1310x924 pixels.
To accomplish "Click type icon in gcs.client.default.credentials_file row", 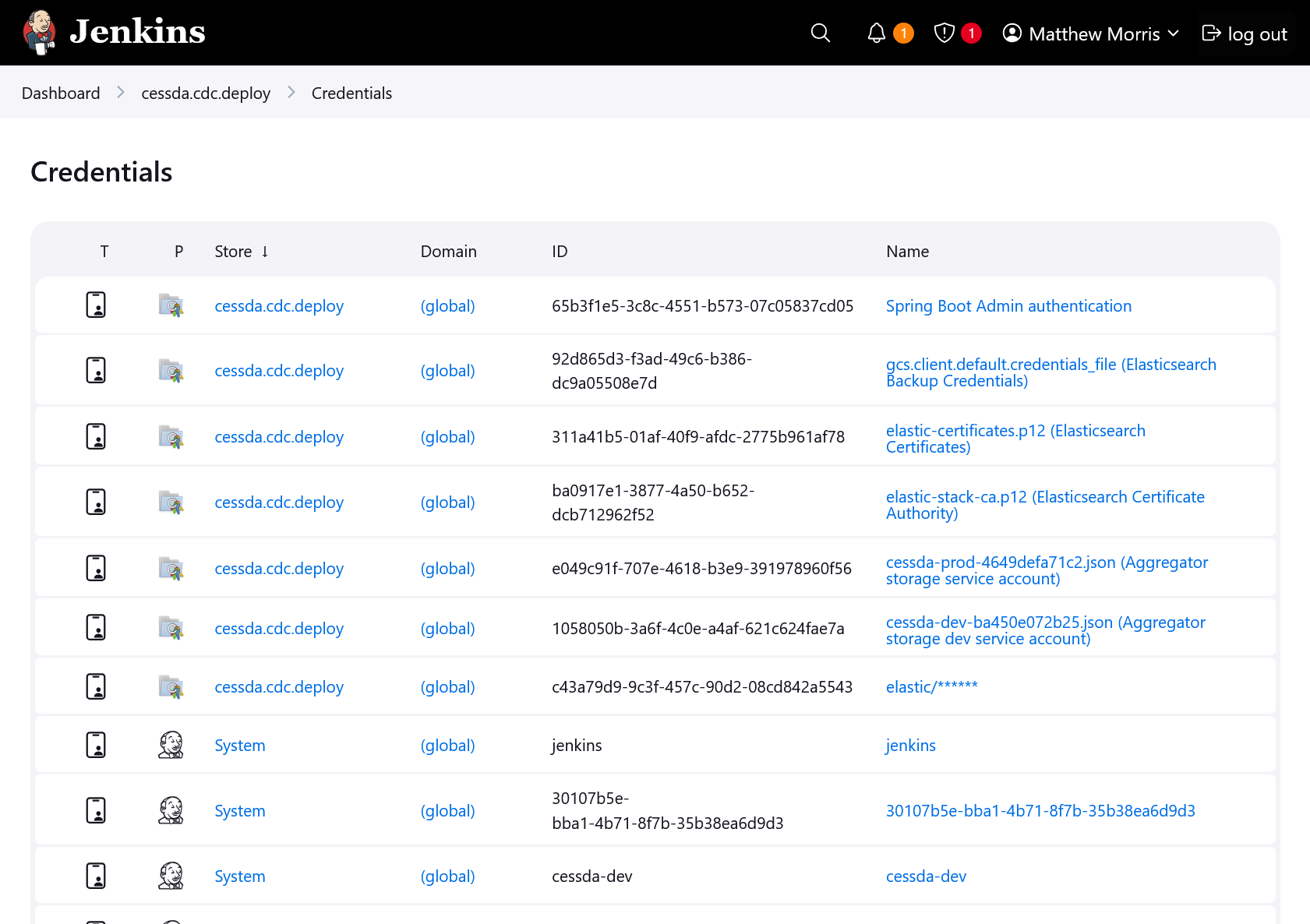I will coord(96,370).
